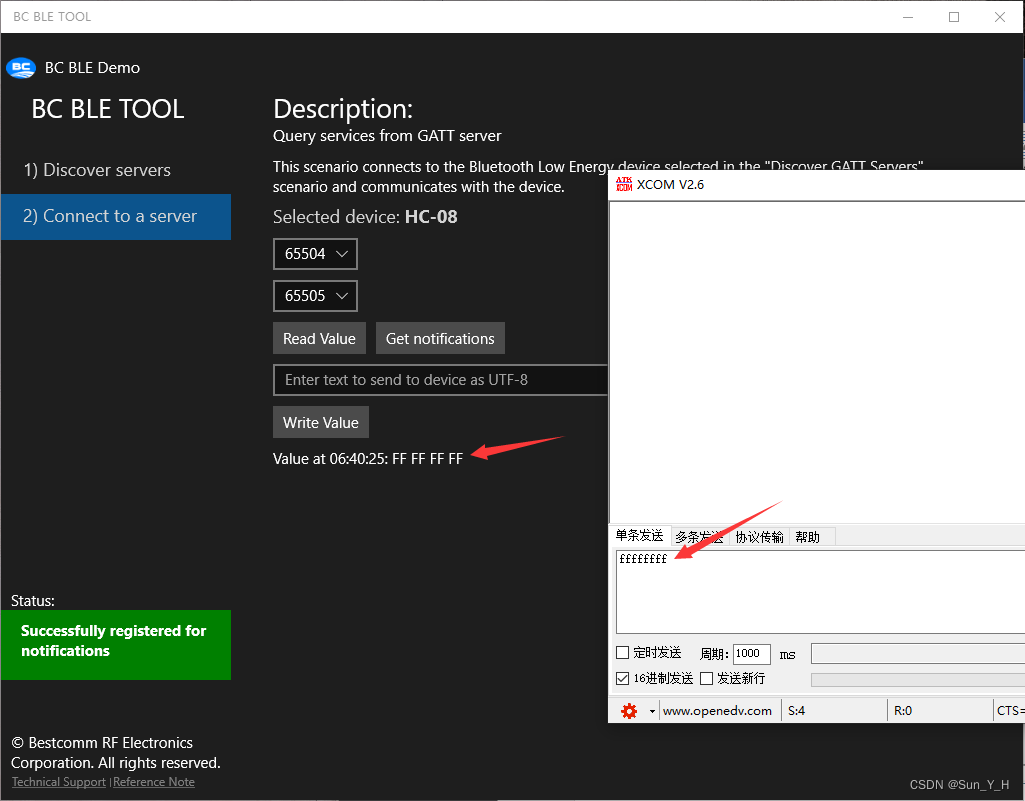The width and height of the screenshot is (1025, 801).
Task: Switch to the 协议传输 tab
Action: [759, 537]
